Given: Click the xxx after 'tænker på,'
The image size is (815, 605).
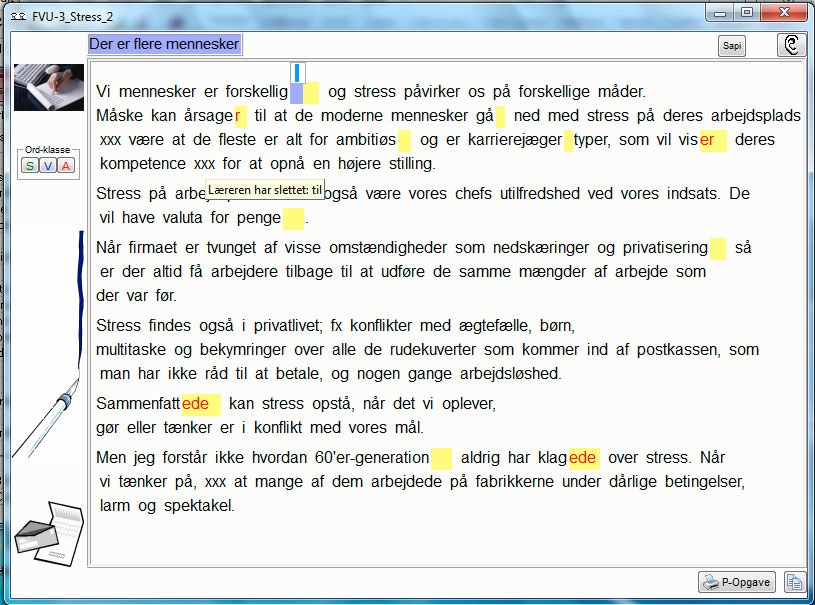Looking at the screenshot, I should (x=215, y=482).
